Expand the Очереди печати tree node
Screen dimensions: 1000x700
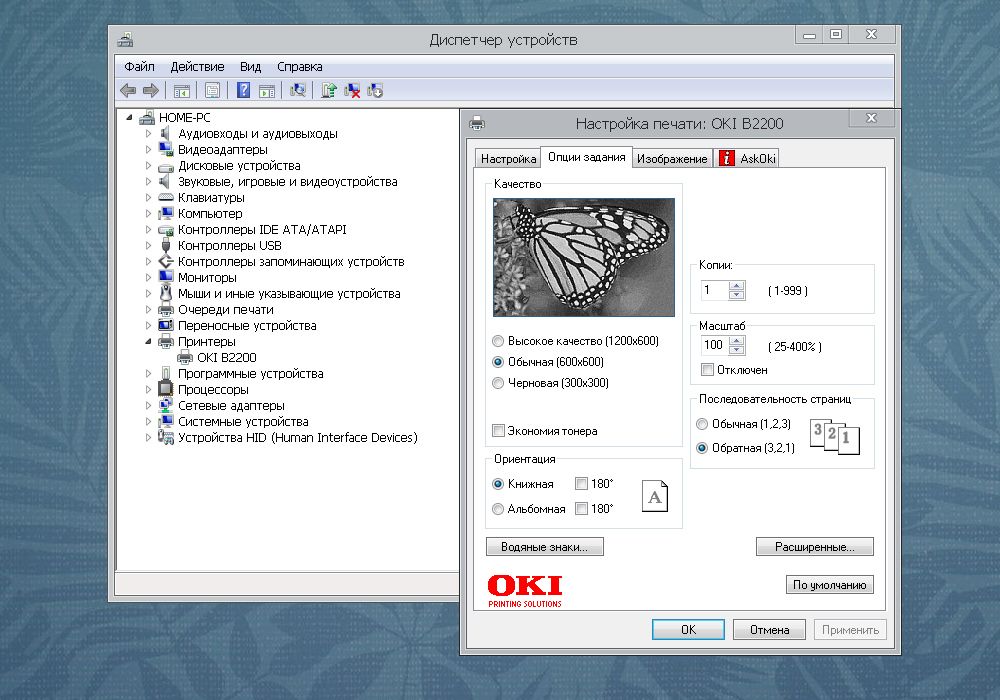[x=149, y=310]
